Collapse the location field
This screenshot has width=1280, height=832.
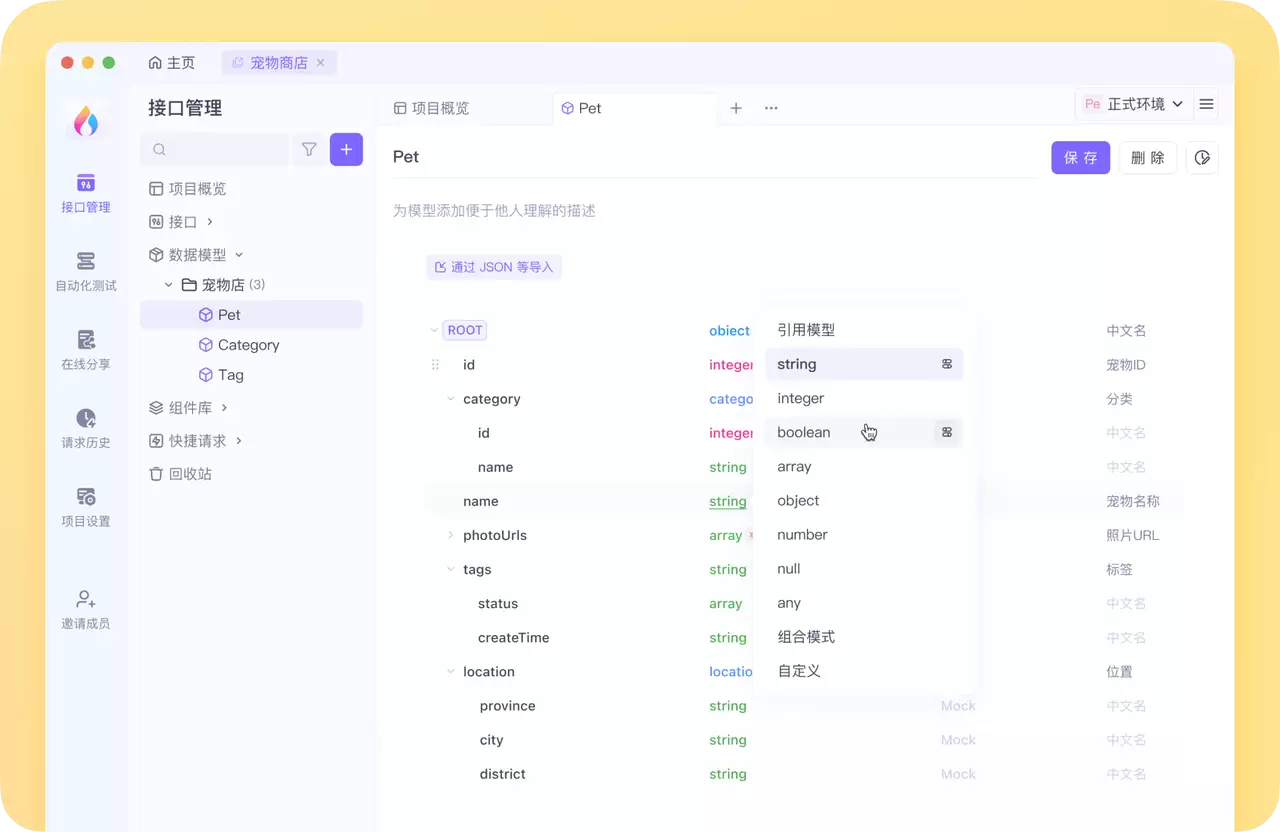tap(451, 672)
